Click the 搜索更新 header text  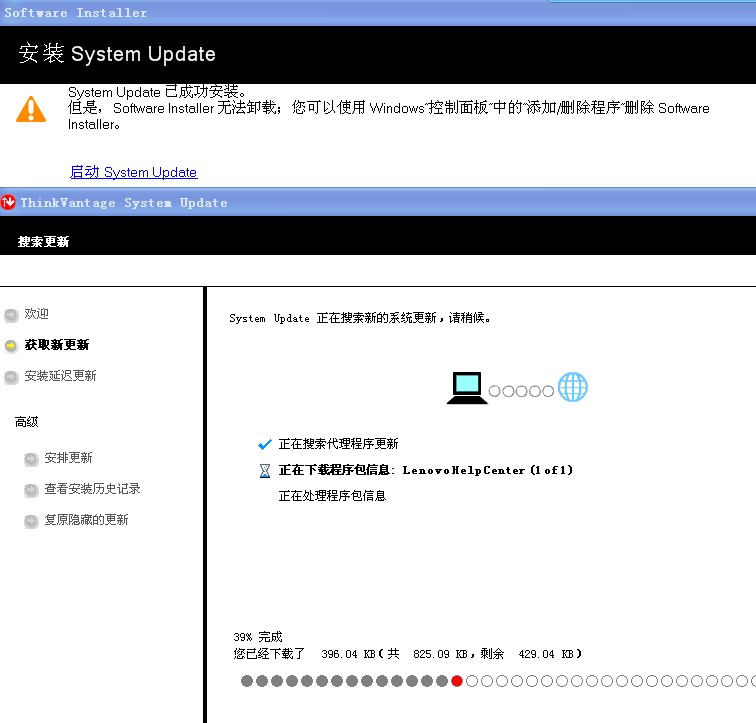tap(43, 241)
